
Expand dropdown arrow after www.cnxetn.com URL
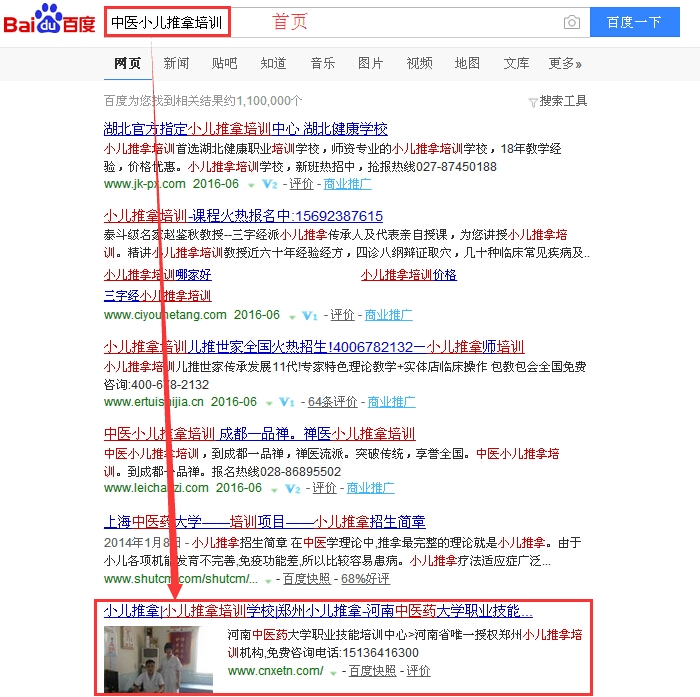pyautogui.click(x=333, y=673)
